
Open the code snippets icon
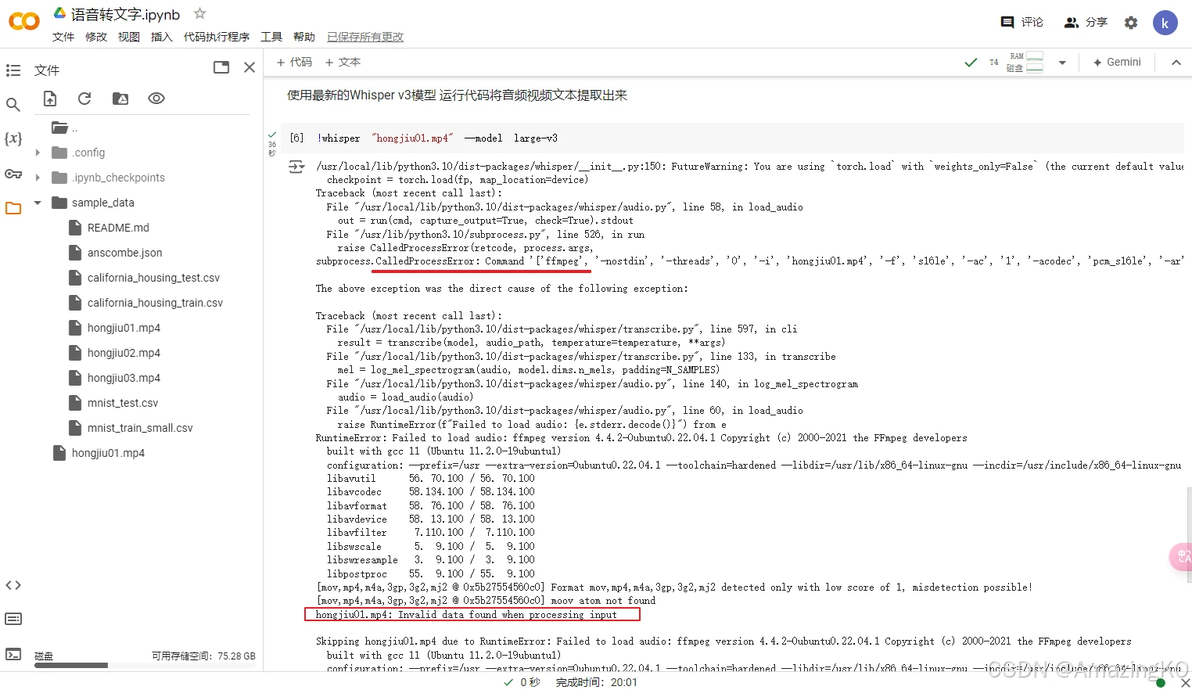13,585
